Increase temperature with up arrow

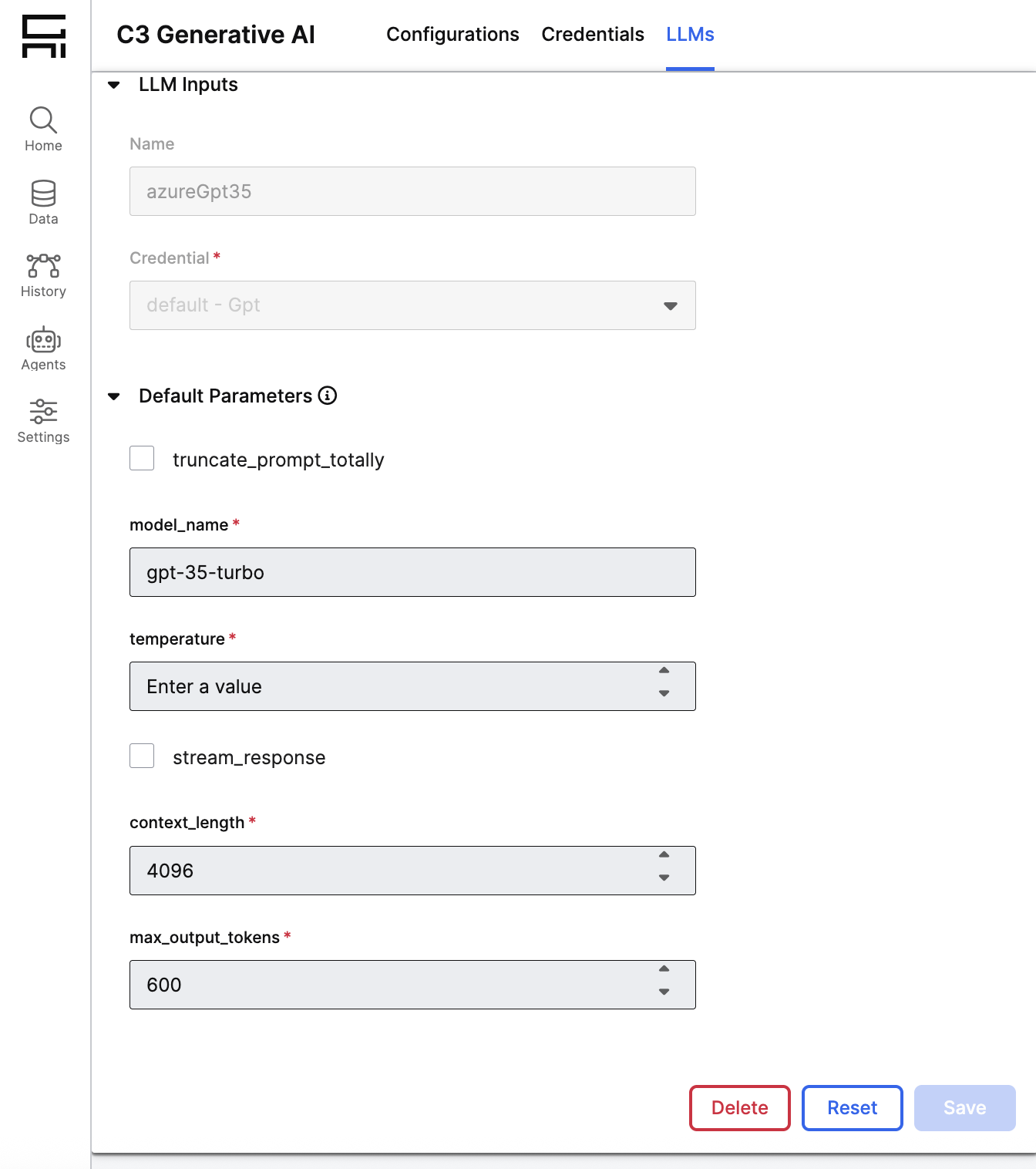pos(664,671)
